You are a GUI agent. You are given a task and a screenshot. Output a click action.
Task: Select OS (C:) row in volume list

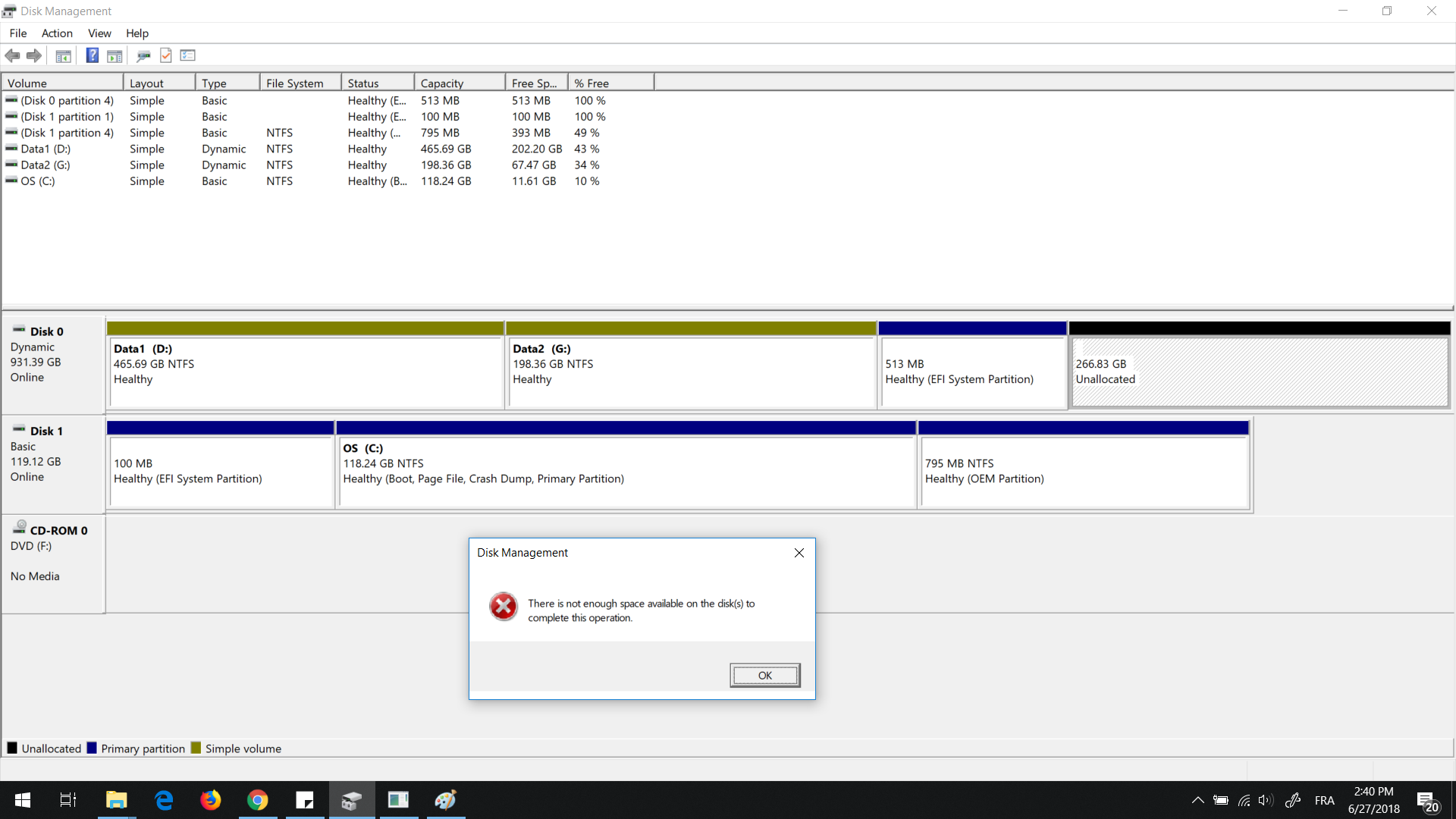tap(38, 181)
